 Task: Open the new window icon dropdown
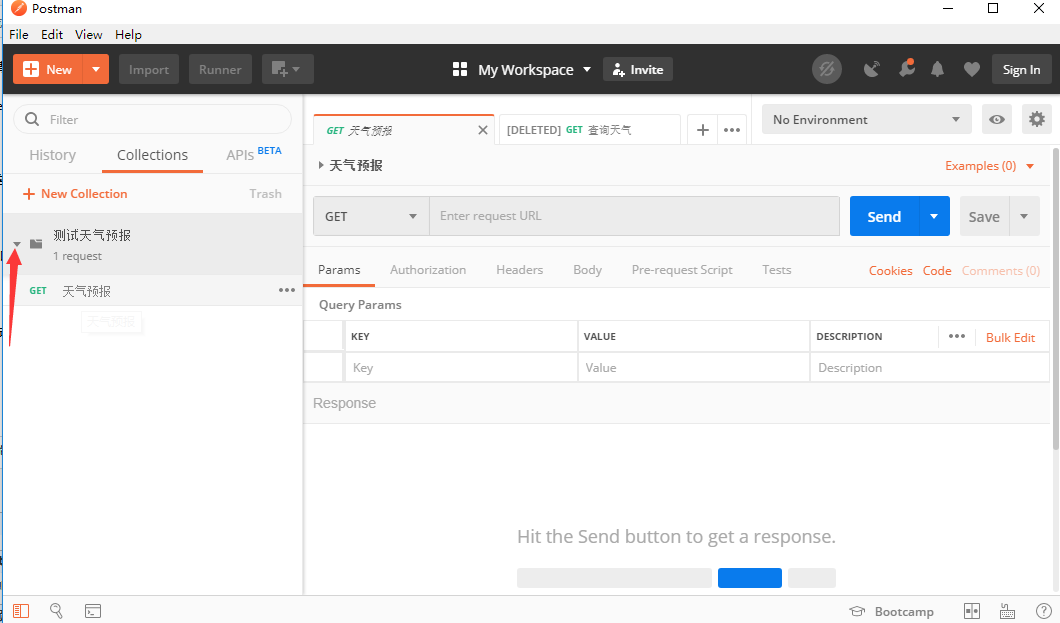[287, 70]
